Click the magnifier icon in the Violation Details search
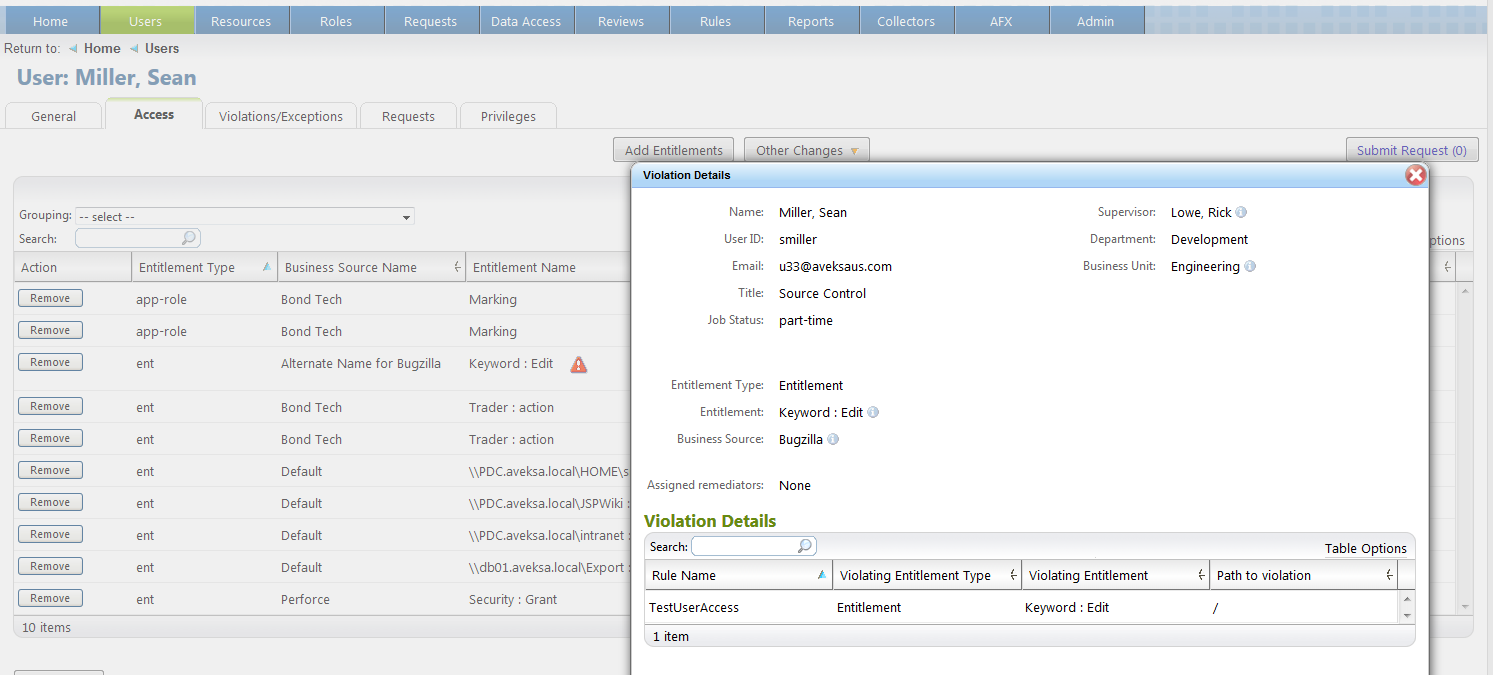1493x675 pixels. click(x=804, y=546)
